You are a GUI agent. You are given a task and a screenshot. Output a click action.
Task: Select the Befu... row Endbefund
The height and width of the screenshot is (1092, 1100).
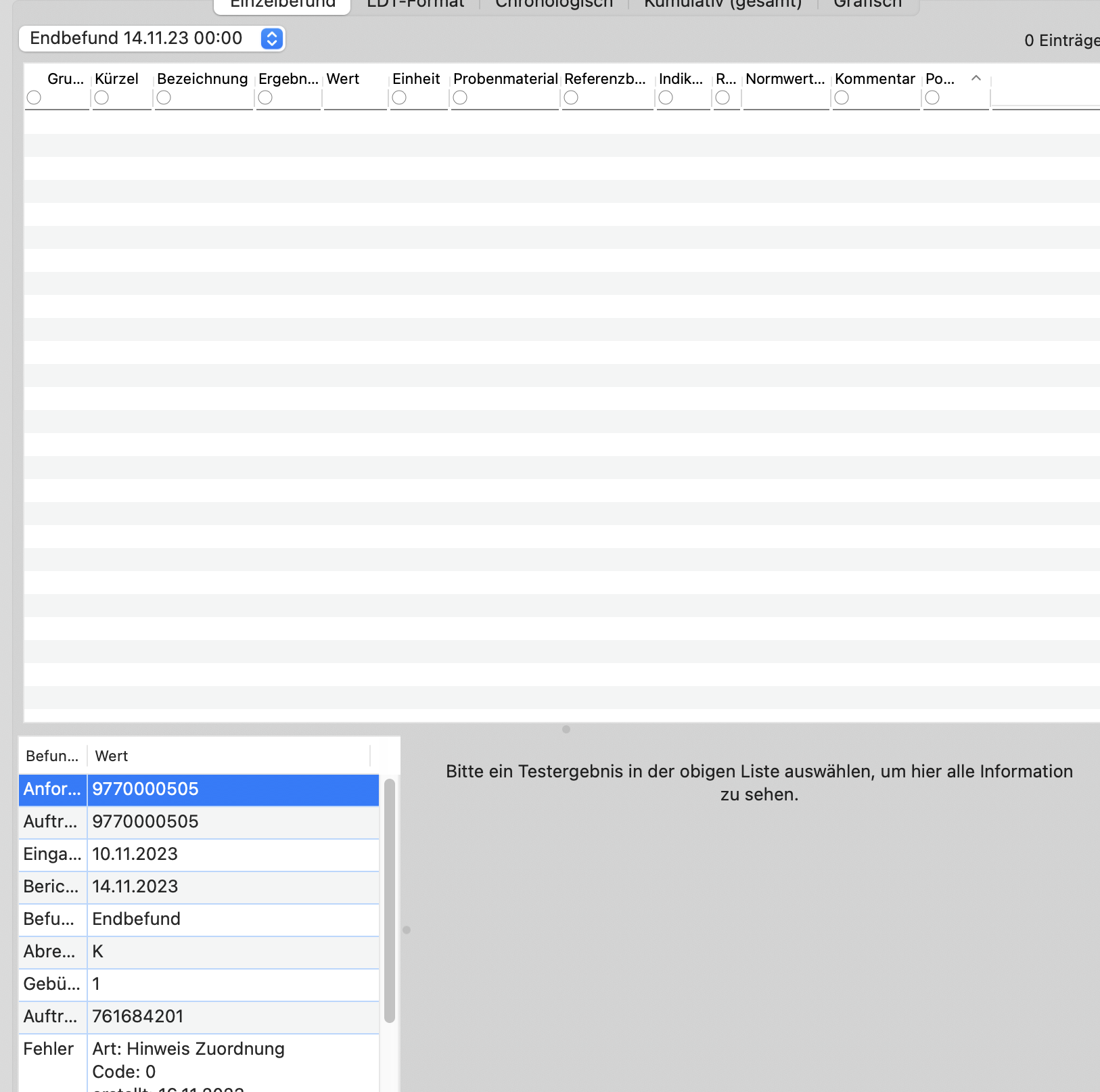coord(199,919)
